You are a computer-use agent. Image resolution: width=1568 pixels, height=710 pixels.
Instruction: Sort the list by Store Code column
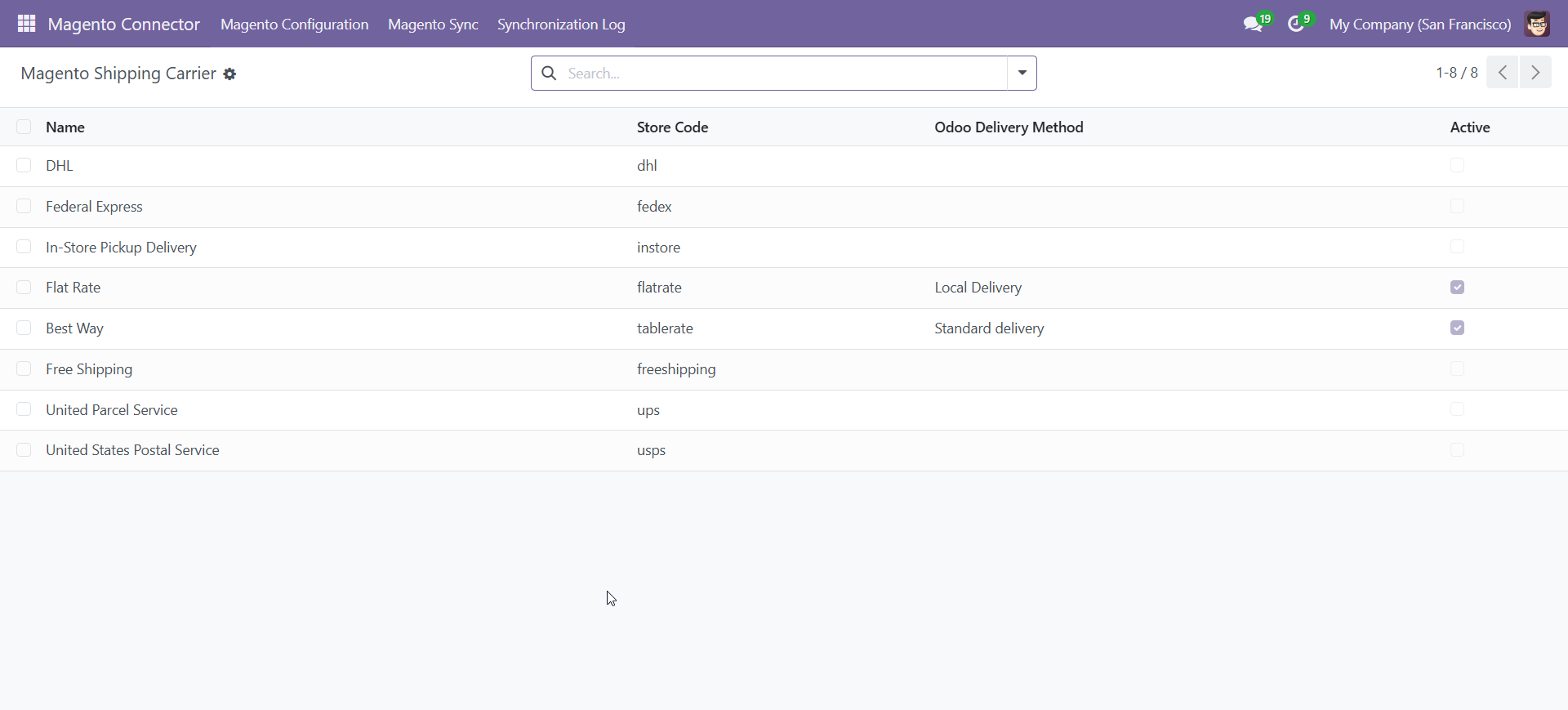(672, 127)
